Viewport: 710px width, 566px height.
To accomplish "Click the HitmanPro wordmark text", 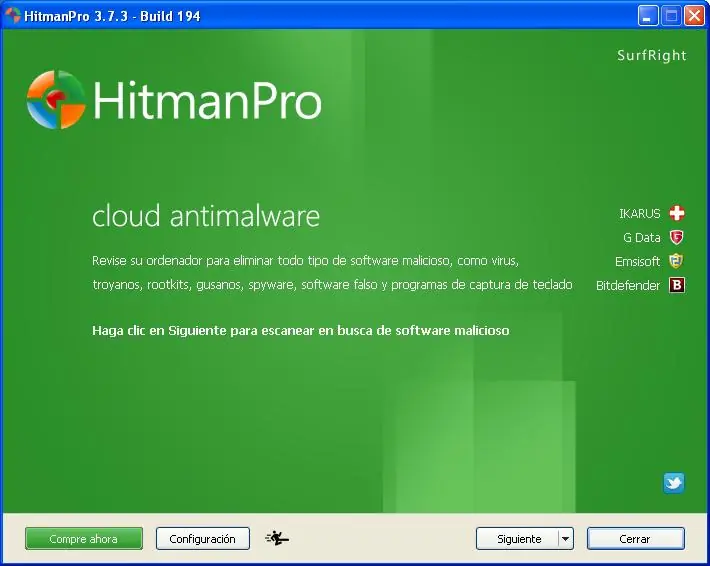I will [207, 100].
